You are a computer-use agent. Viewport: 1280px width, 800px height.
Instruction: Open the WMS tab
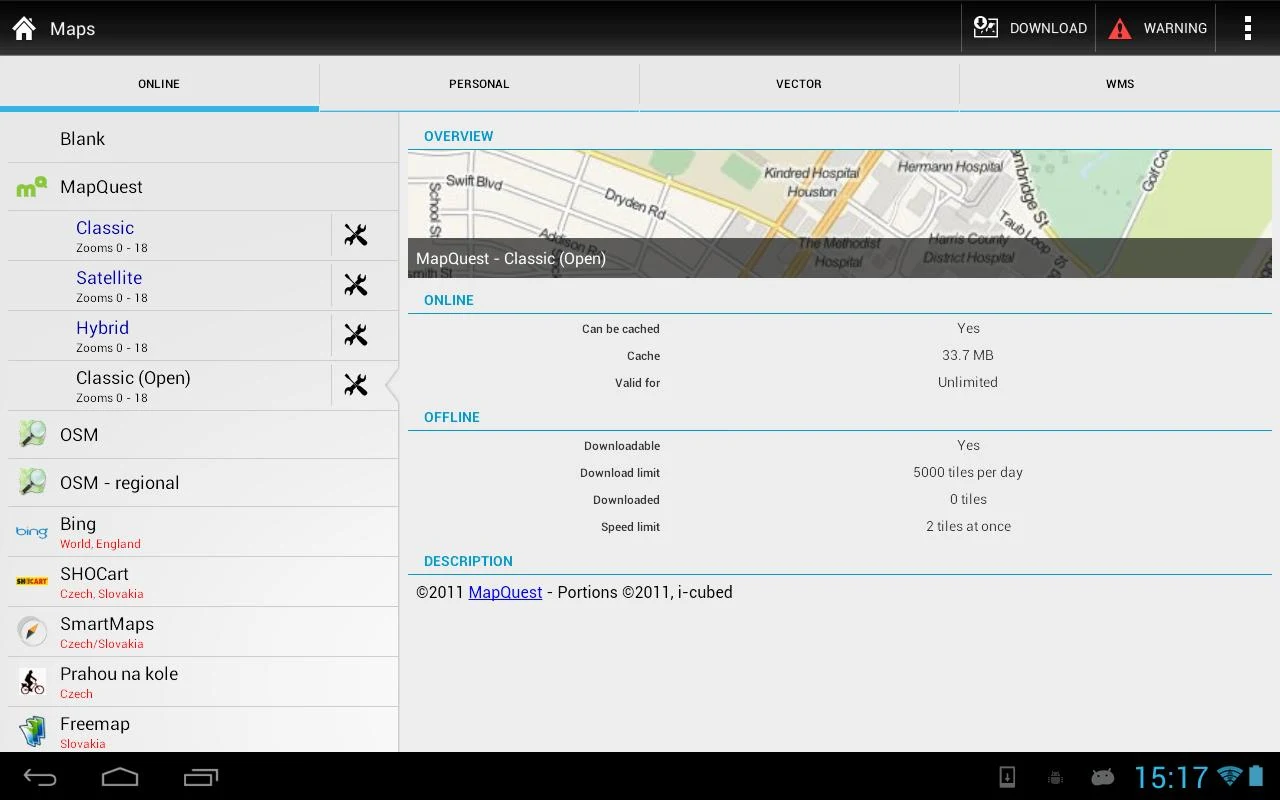1120,84
